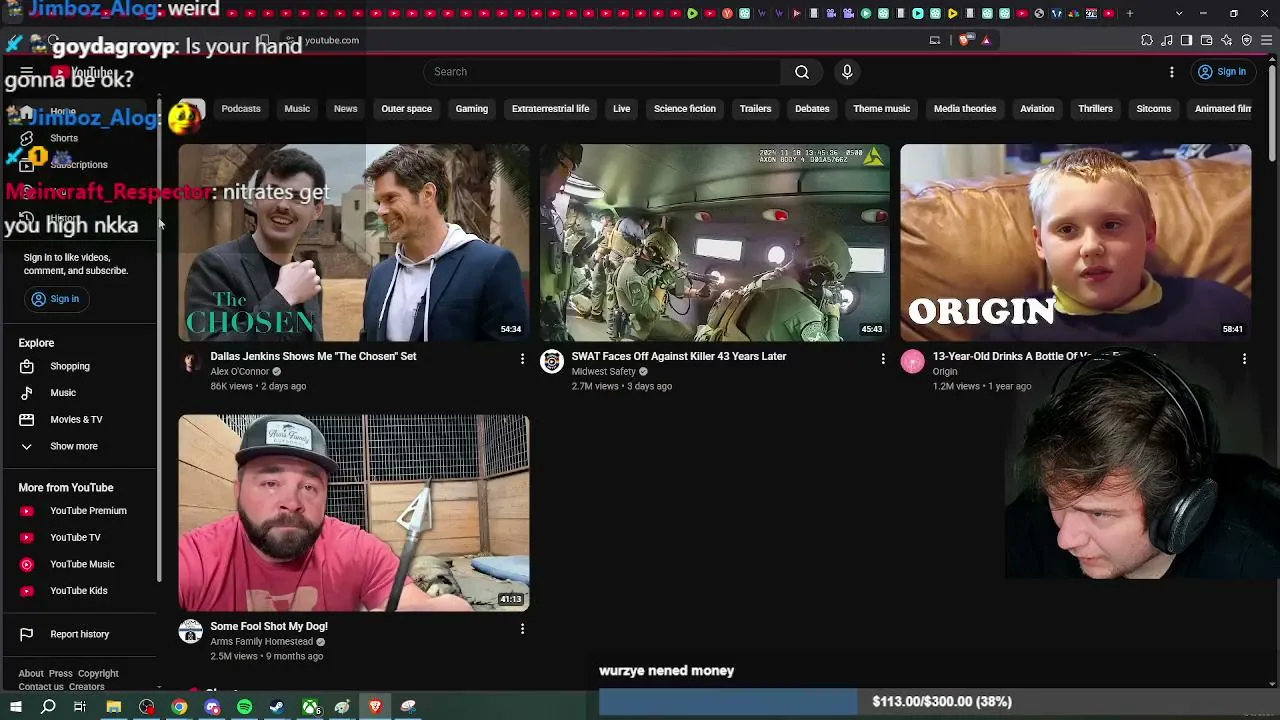The height and width of the screenshot is (720, 1280).
Task: Select the Outer space category chip
Action: point(407,109)
